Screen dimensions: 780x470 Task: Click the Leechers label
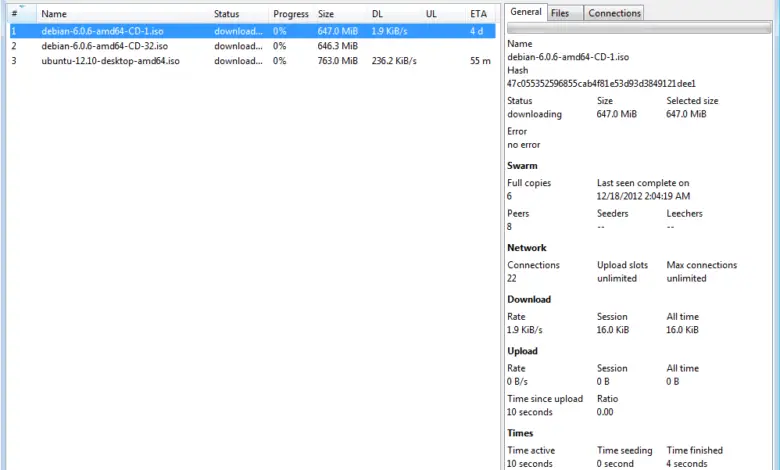click(x=684, y=213)
